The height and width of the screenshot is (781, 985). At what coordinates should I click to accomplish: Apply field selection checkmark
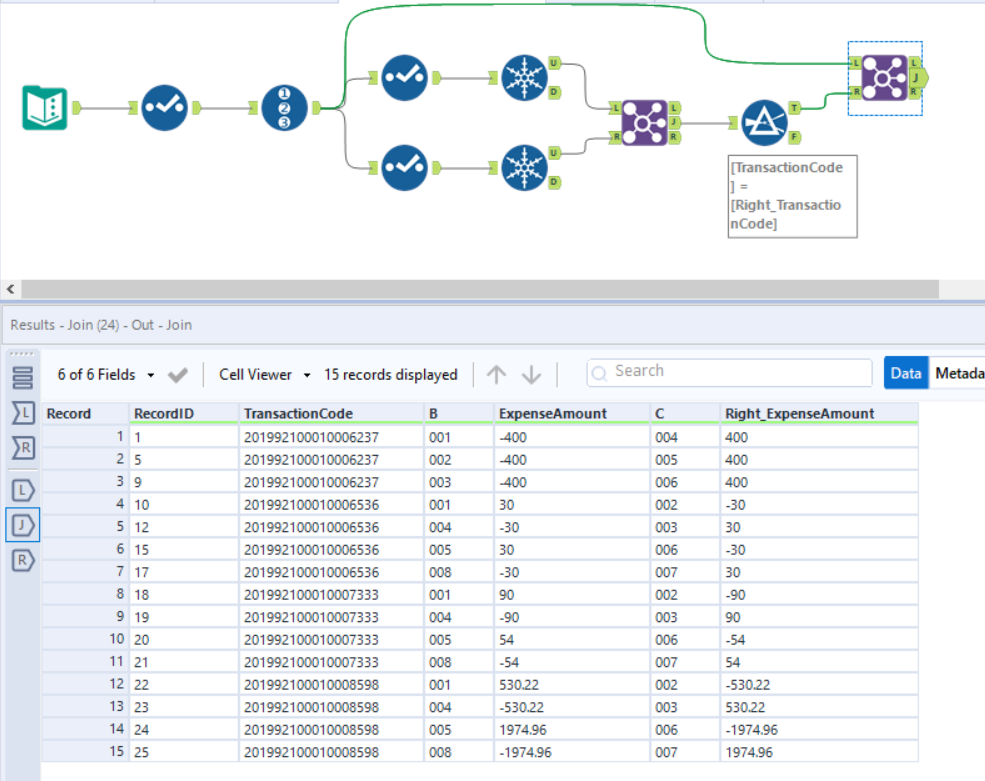pyautogui.click(x=178, y=375)
